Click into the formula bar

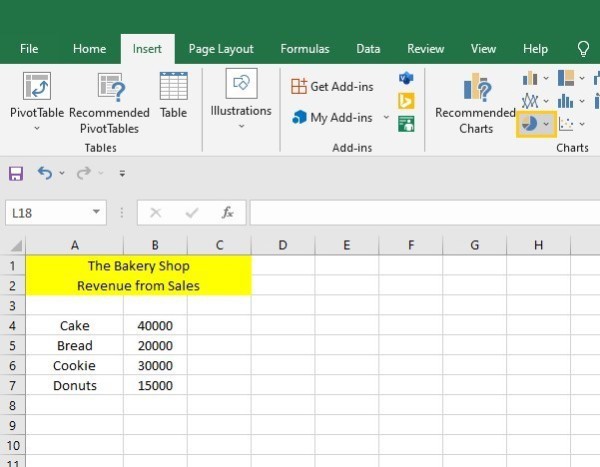pyautogui.click(x=425, y=212)
